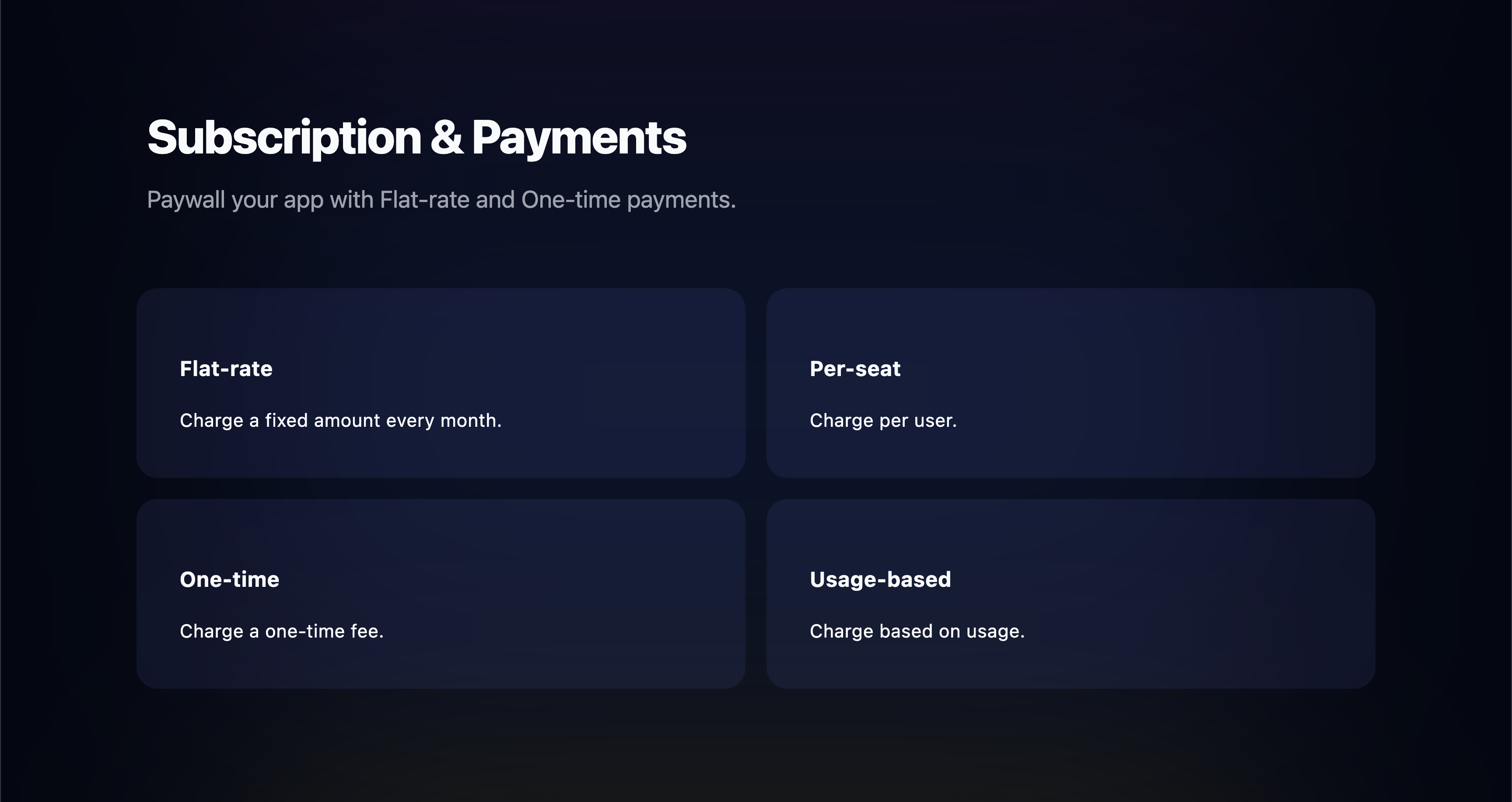Click the "Flat-rate" card title
The height and width of the screenshot is (802, 1512).
pyautogui.click(x=226, y=369)
